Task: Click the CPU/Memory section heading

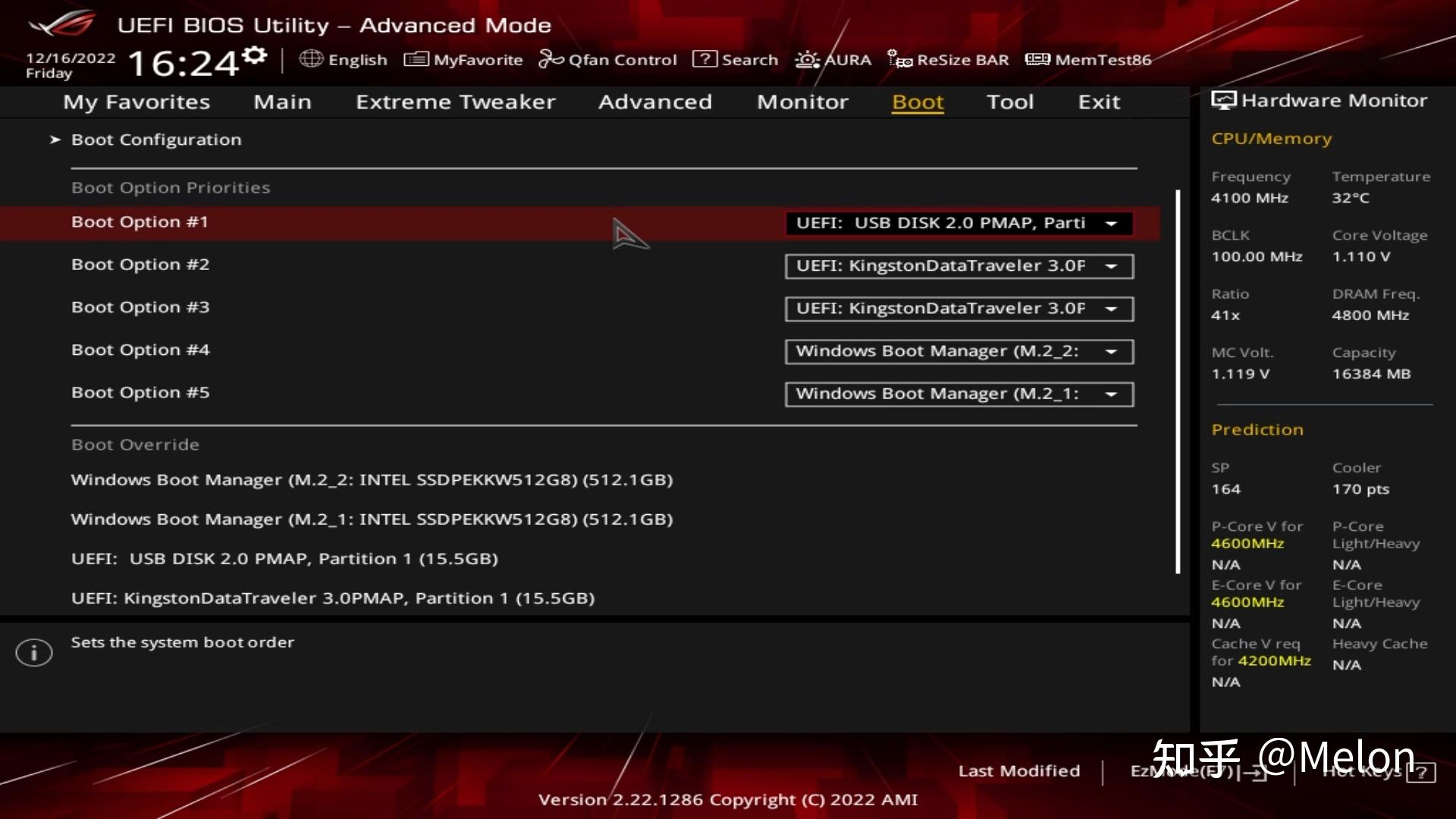Action: pyautogui.click(x=1272, y=139)
